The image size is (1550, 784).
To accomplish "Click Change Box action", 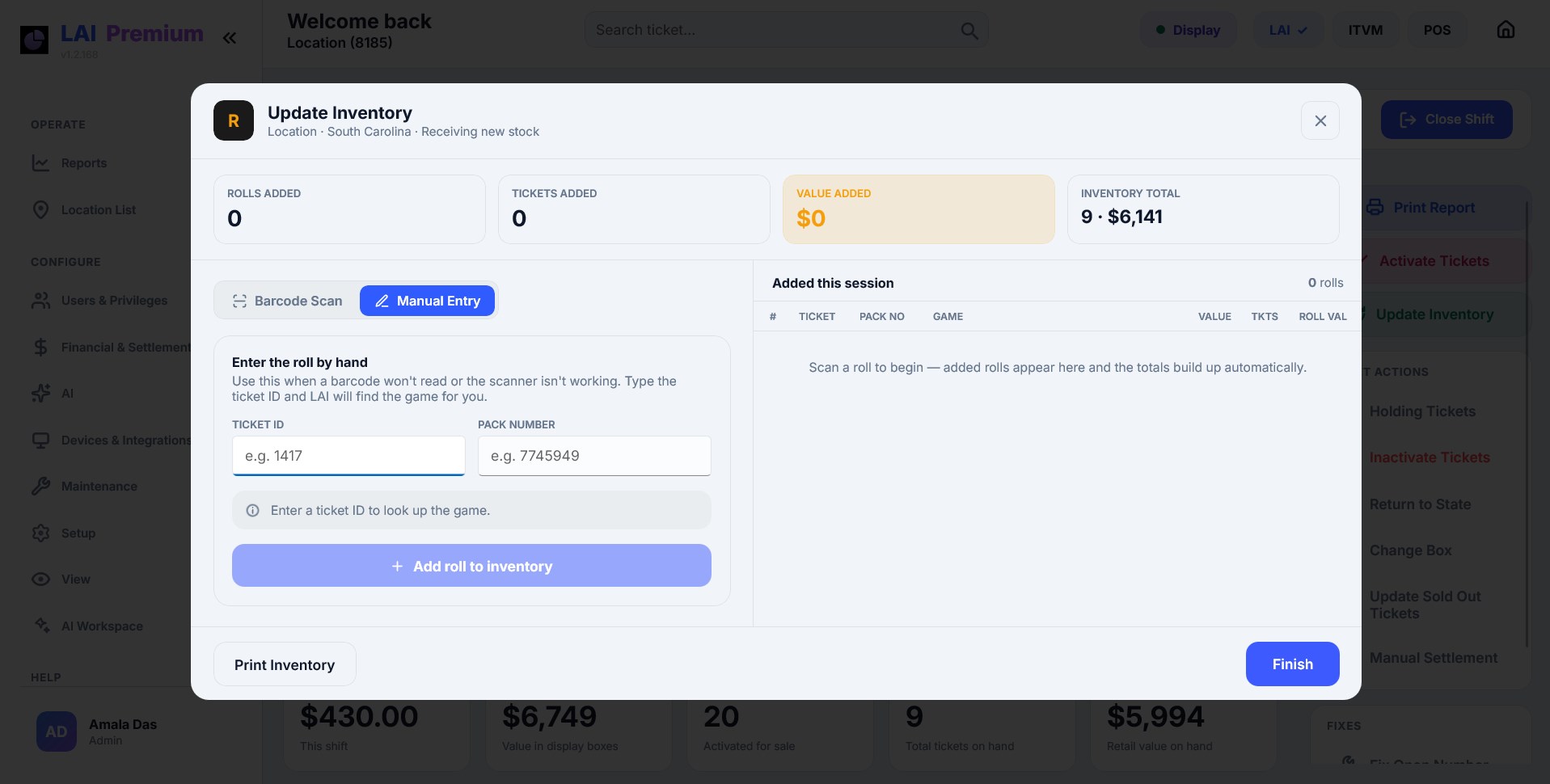I will point(1410,550).
